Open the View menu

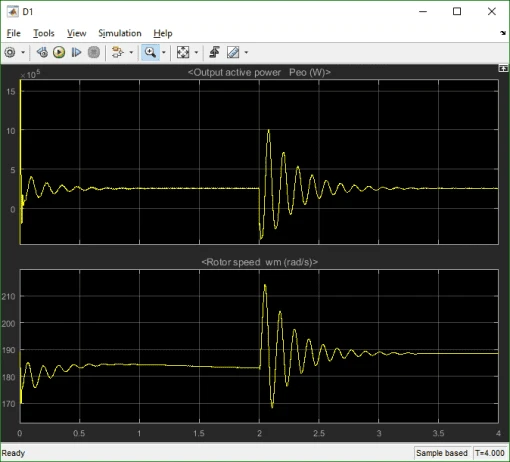[x=76, y=33]
